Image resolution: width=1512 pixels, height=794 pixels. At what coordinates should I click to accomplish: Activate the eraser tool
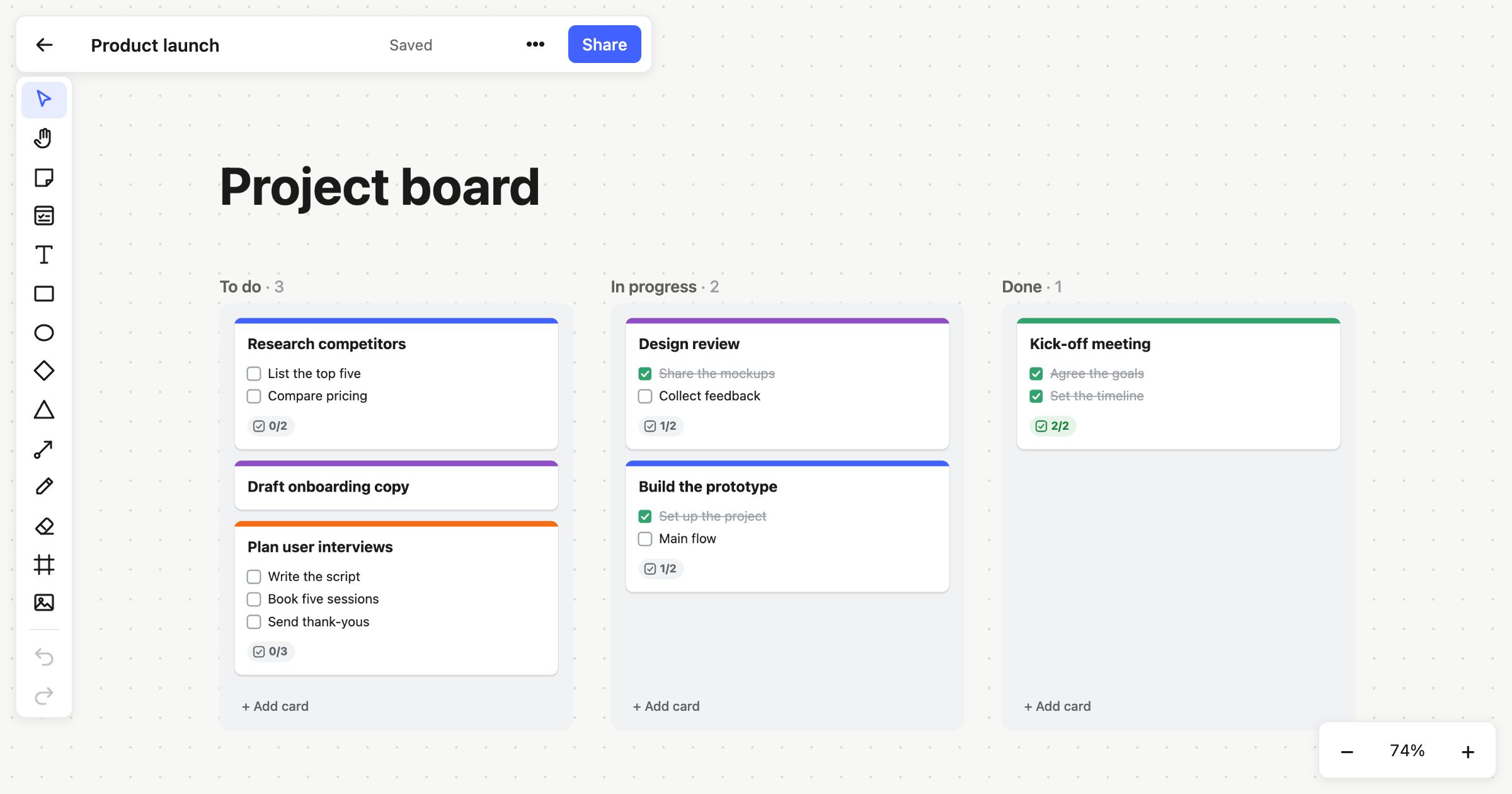click(x=44, y=526)
